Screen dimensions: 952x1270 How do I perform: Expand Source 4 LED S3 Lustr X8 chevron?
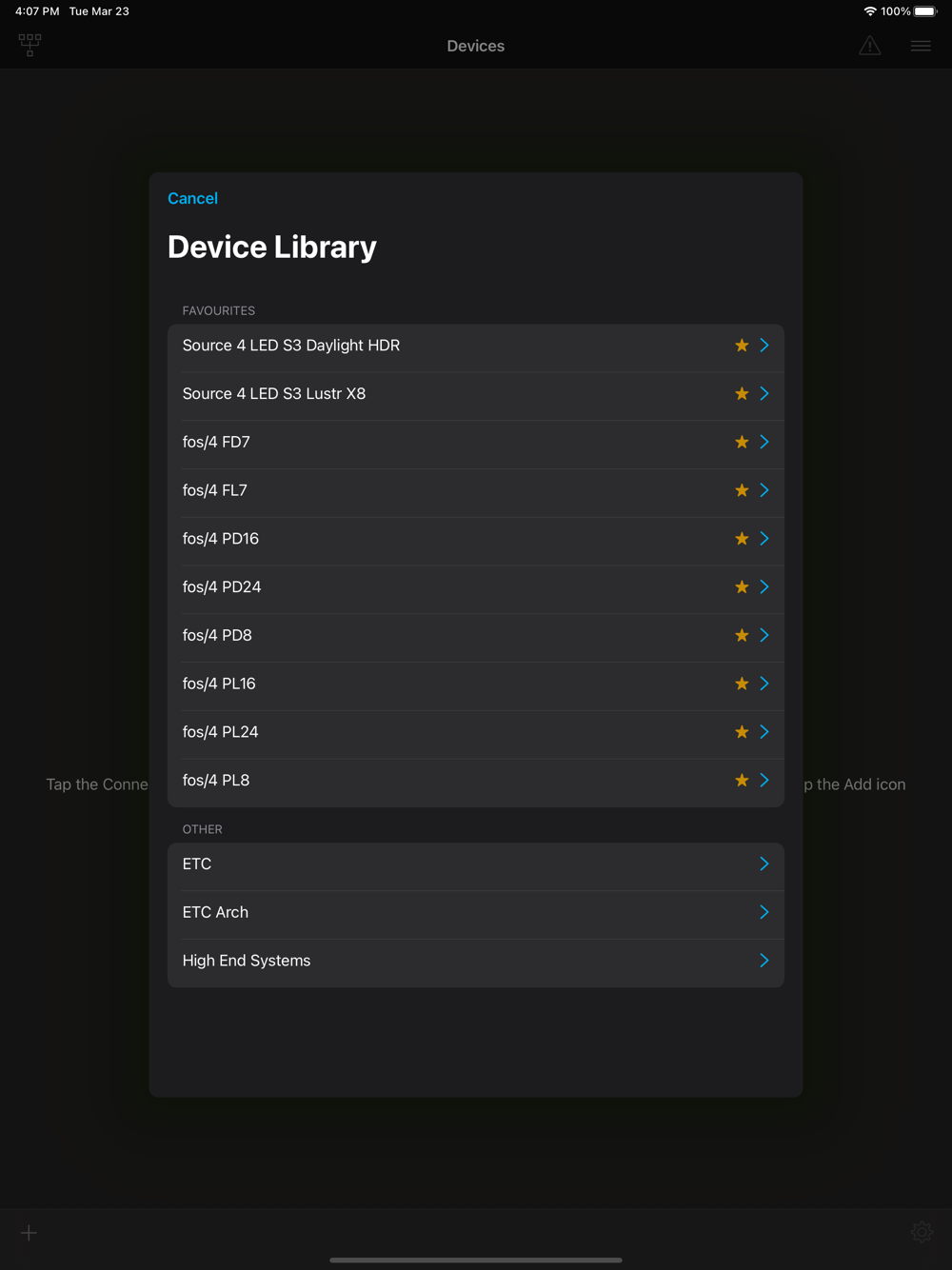[x=764, y=394]
